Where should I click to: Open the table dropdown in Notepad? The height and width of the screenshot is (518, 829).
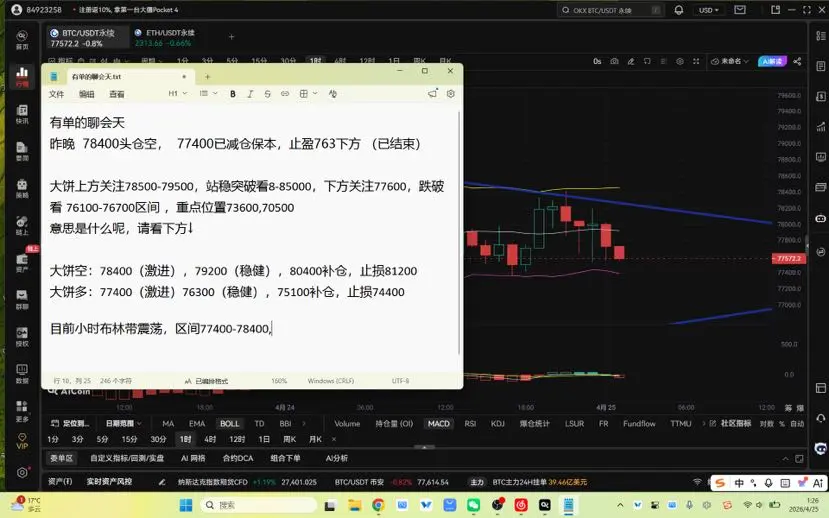click(308, 94)
